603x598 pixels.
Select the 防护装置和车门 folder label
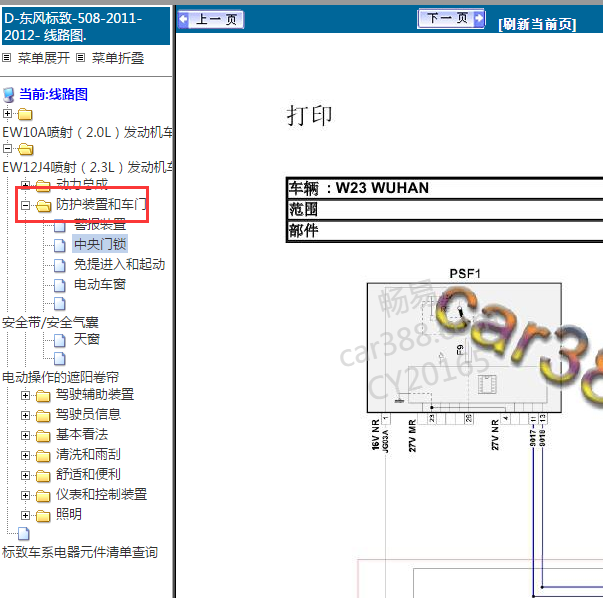(101, 204)
